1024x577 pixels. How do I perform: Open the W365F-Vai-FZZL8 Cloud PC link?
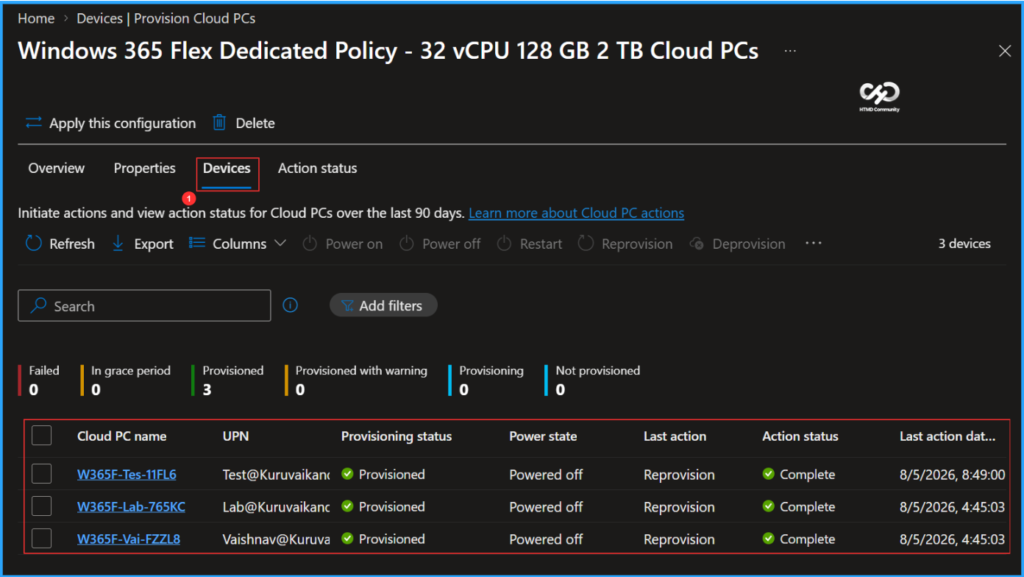(x=129, y=539)
